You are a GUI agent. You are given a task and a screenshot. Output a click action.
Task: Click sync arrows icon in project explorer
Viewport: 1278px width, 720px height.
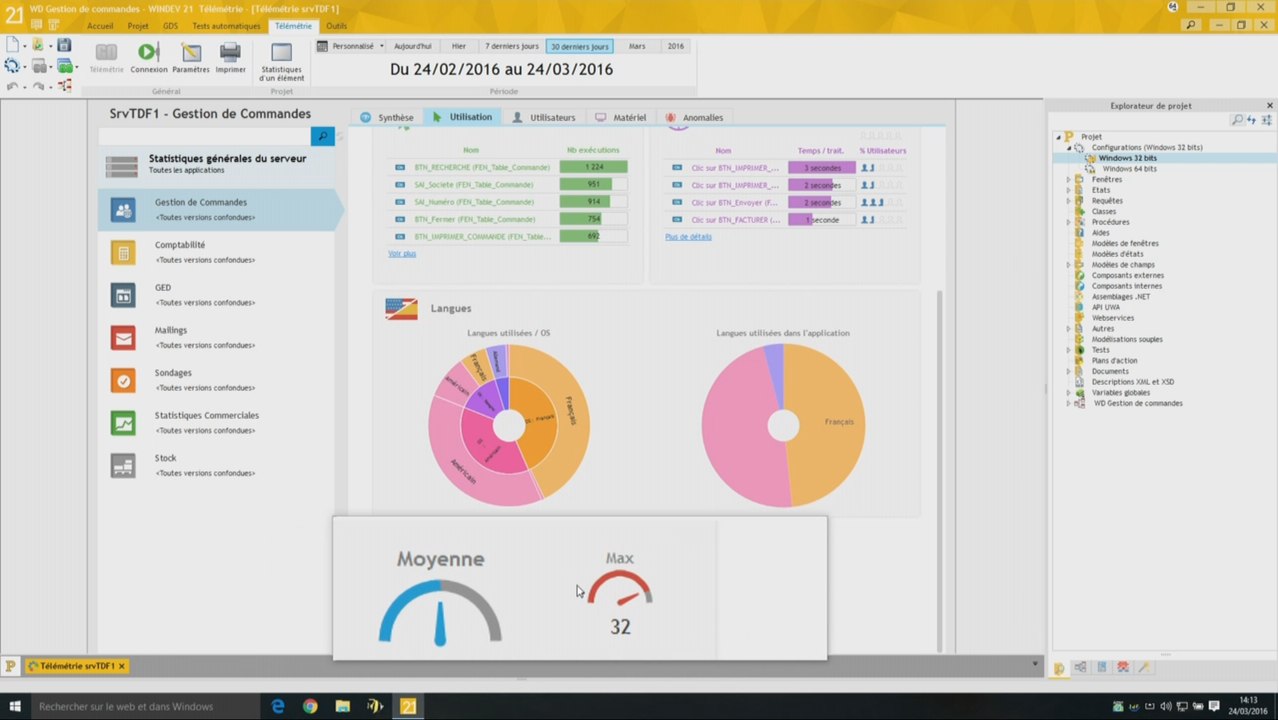pyautogui.click(x=1251, y=120)
